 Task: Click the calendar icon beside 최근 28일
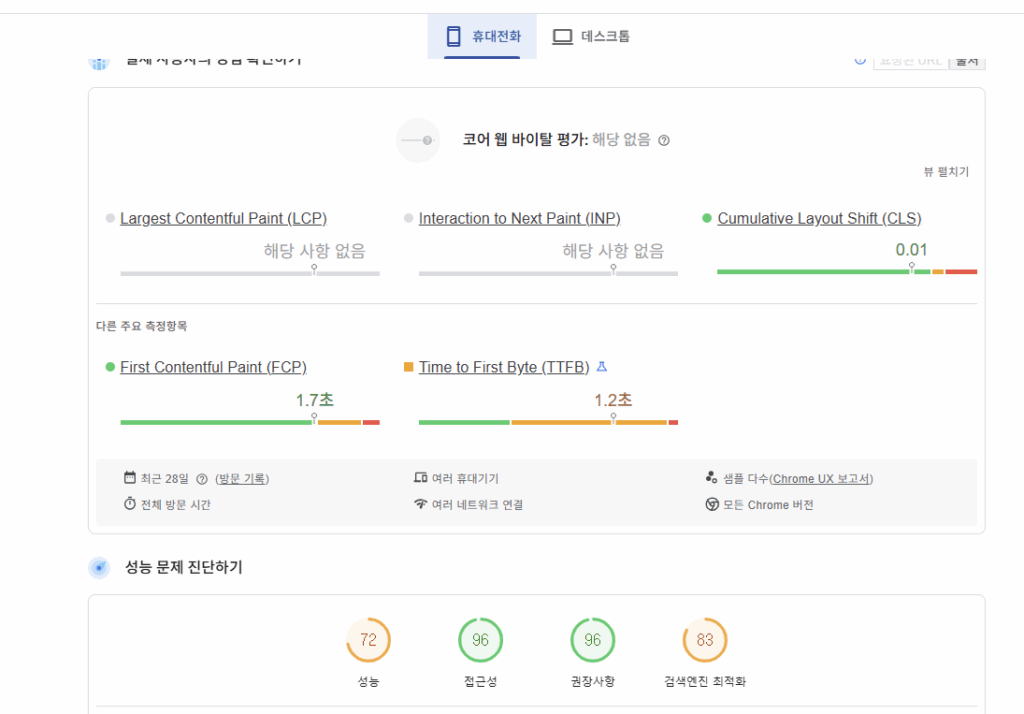pyautogui.click(x=130, y=478)
